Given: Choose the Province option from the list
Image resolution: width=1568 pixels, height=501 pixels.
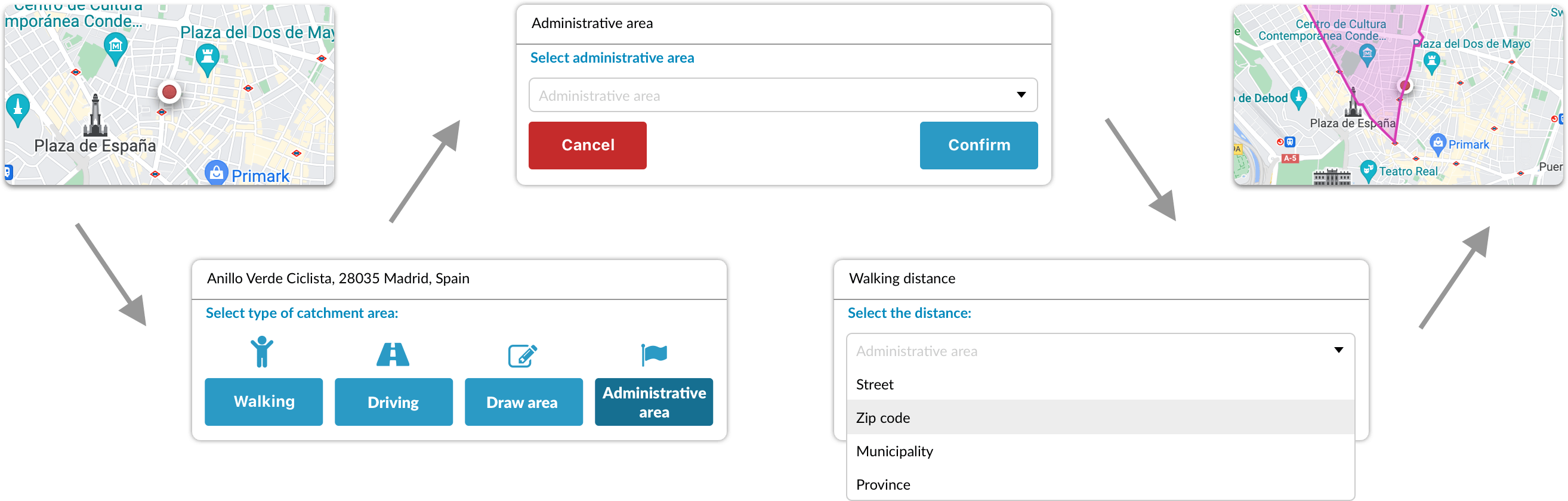Looking at the screenshot, I should [882, 484].
